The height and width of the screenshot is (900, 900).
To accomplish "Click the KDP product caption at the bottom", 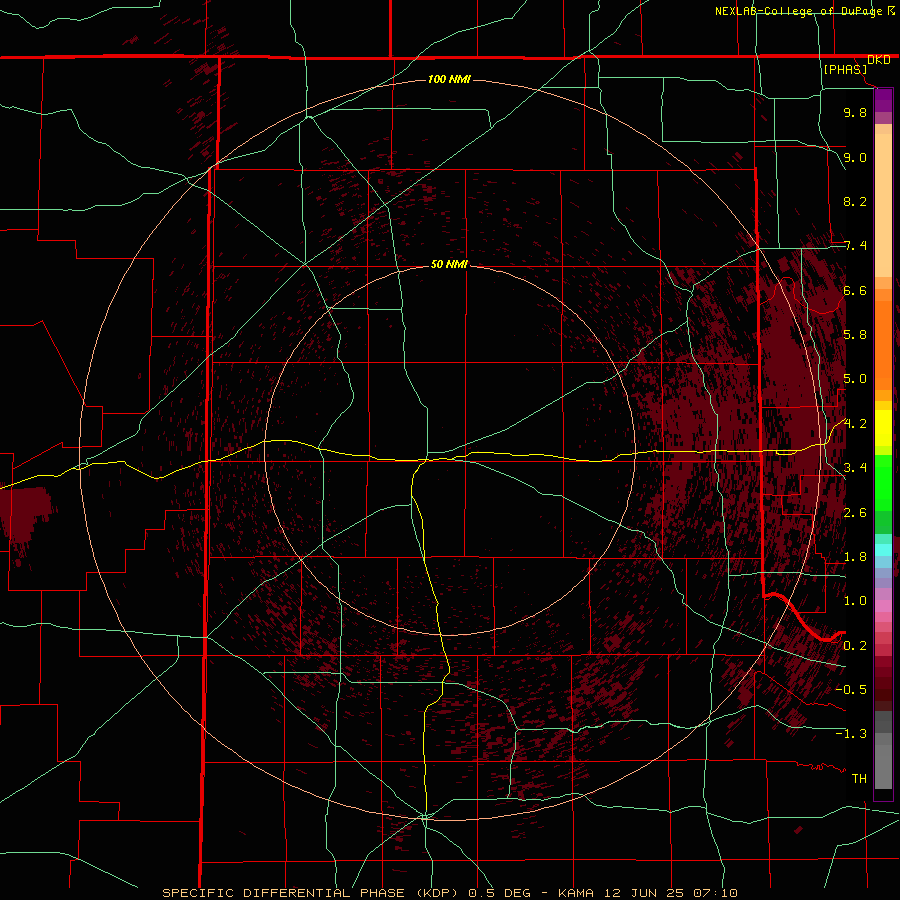I will 449,893.
